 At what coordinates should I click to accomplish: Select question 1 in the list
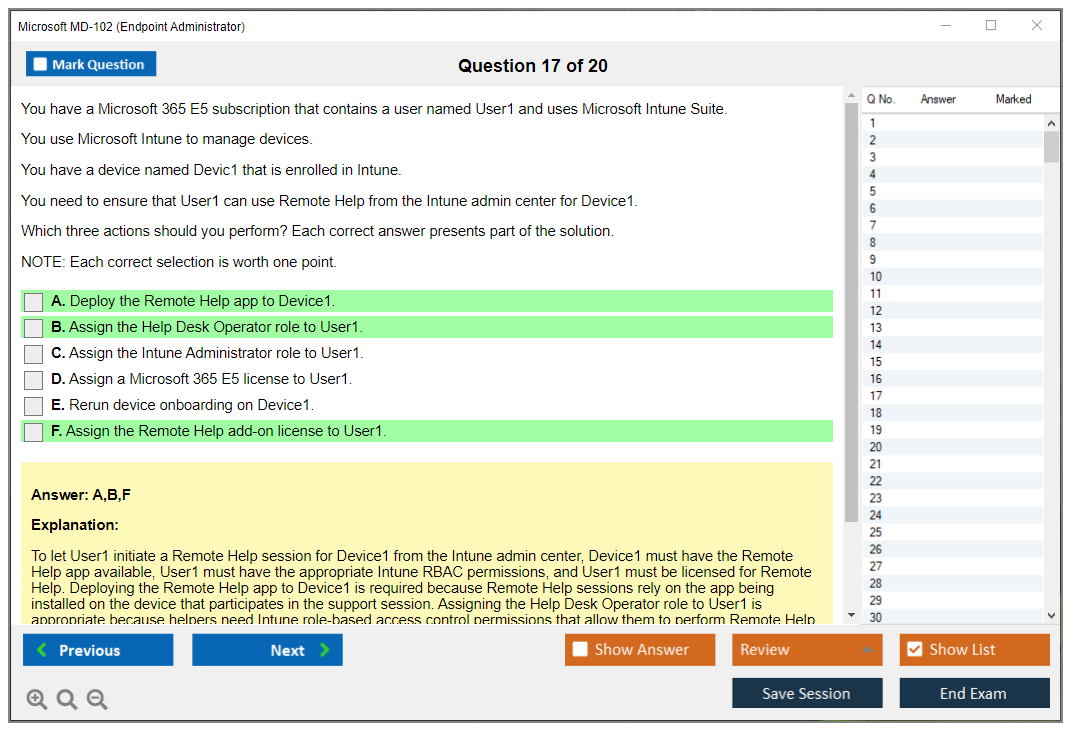953,123
